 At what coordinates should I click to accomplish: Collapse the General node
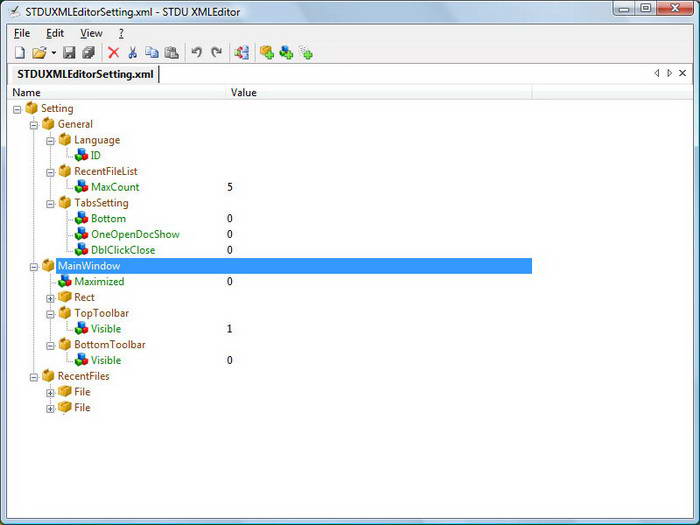[x=34, y=125]
